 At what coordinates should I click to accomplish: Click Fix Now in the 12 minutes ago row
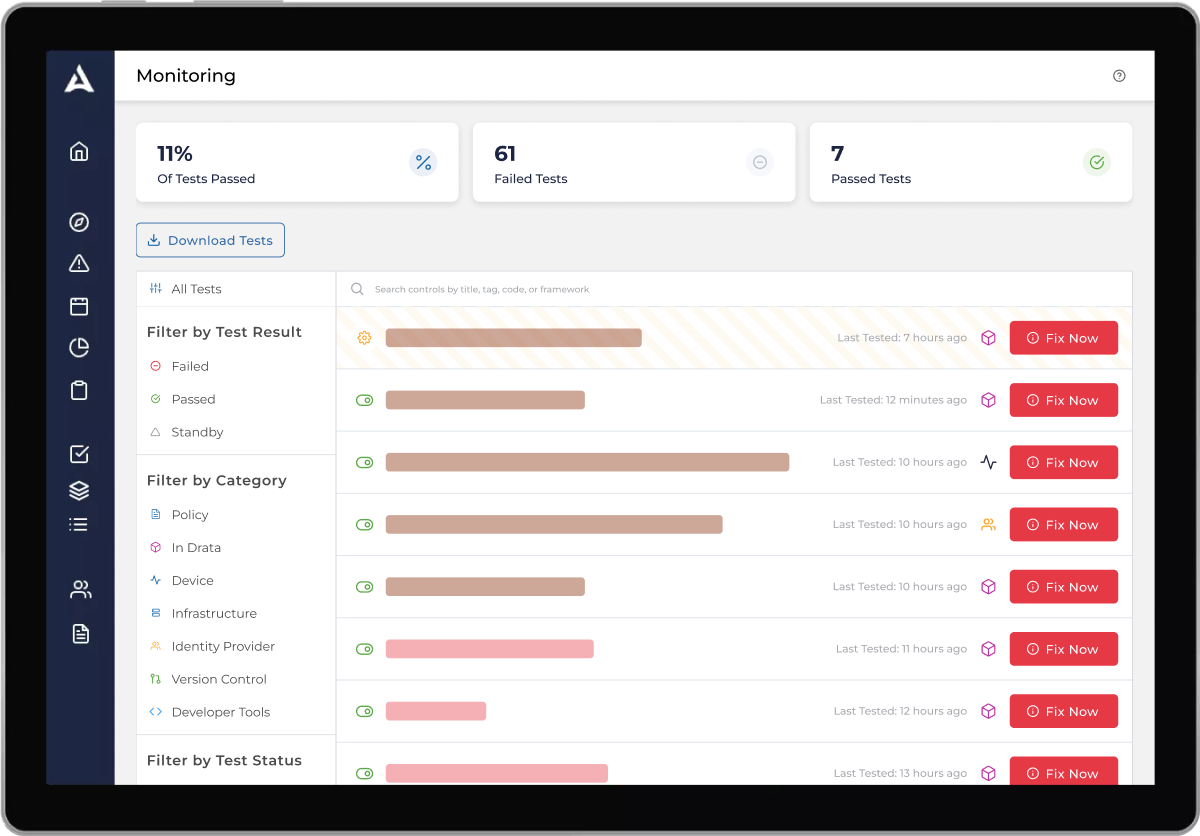click(x=1063, y=400)
